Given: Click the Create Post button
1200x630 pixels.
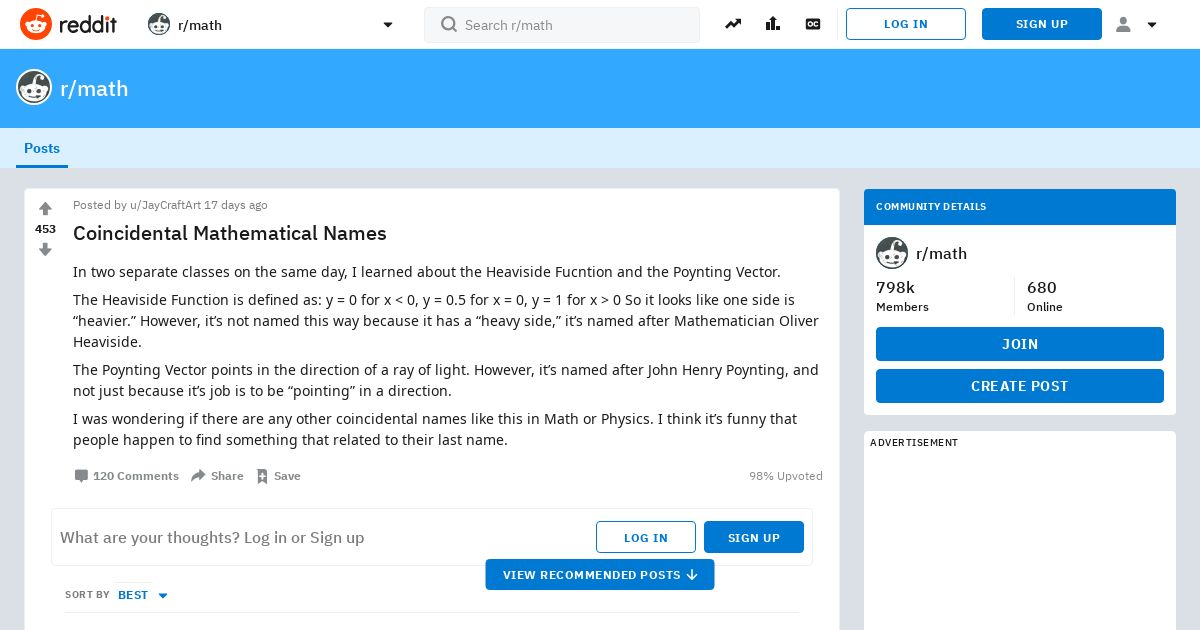Looking at the screenshot, I should click(x=1020, y=386).
